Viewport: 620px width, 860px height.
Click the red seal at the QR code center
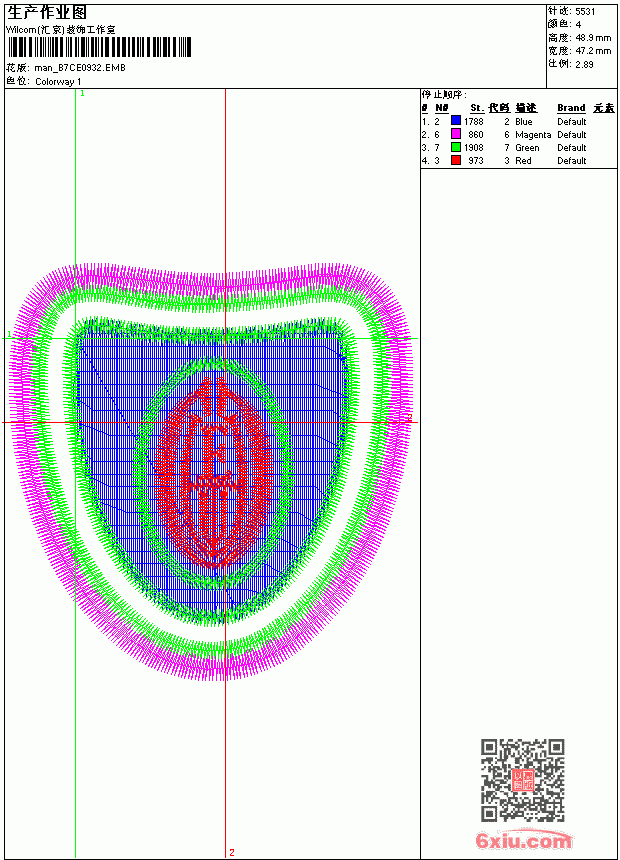pos(523,780)
